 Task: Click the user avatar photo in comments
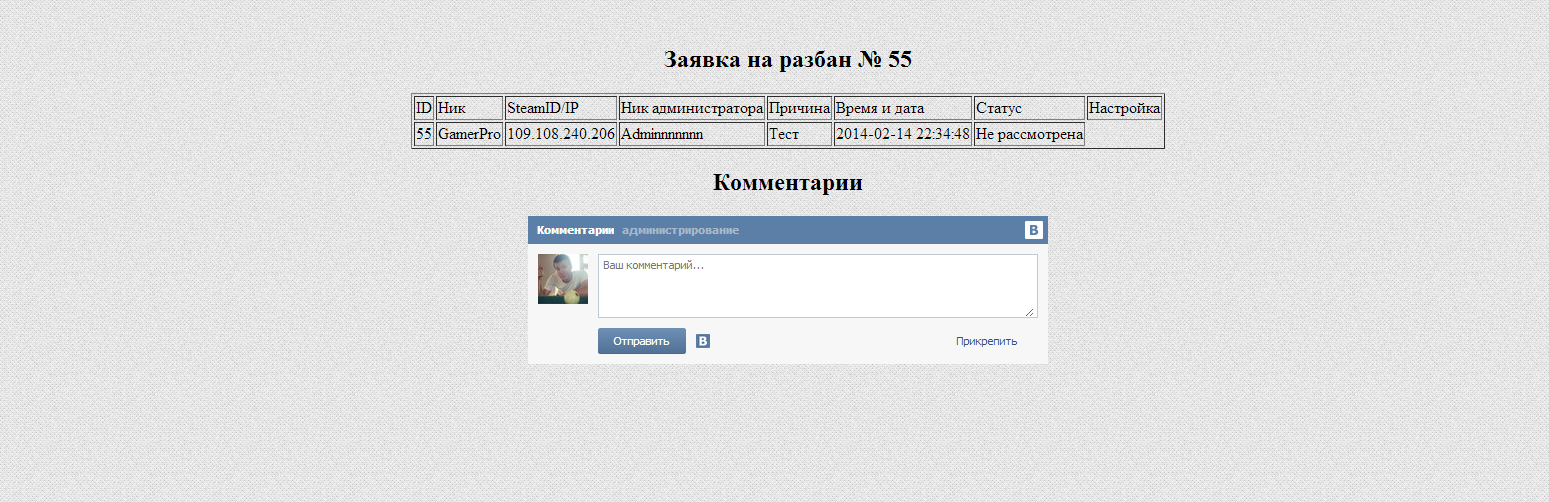click(x=563, y=279)
